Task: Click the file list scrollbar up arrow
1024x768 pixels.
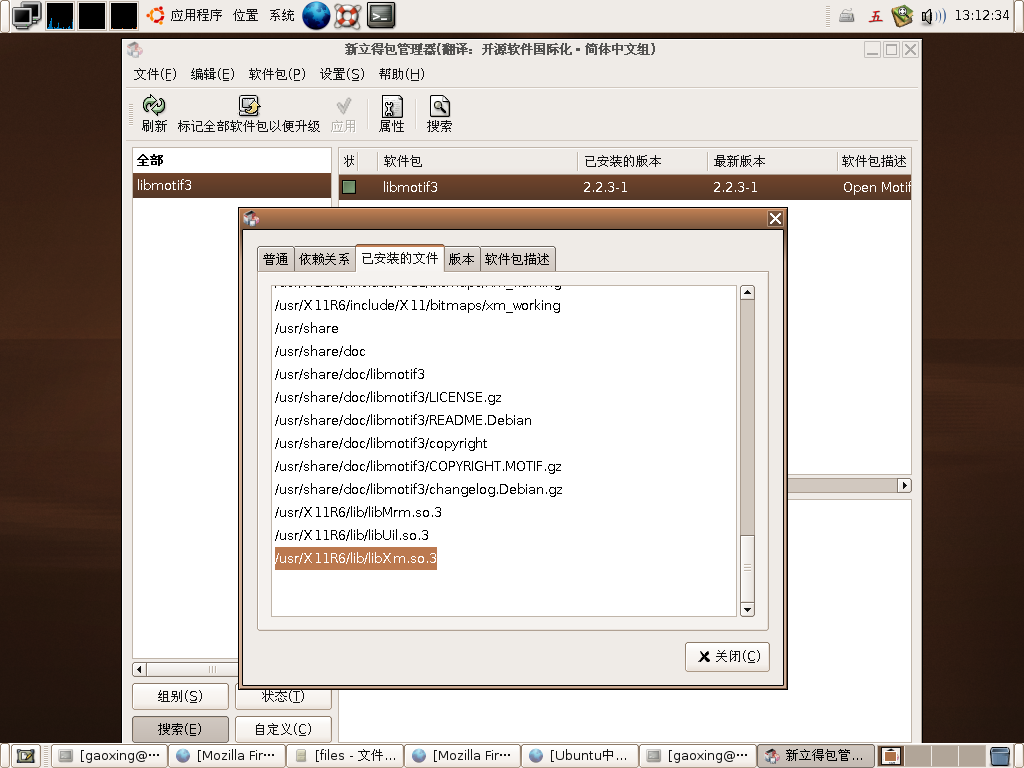Action: coord(748,293)
